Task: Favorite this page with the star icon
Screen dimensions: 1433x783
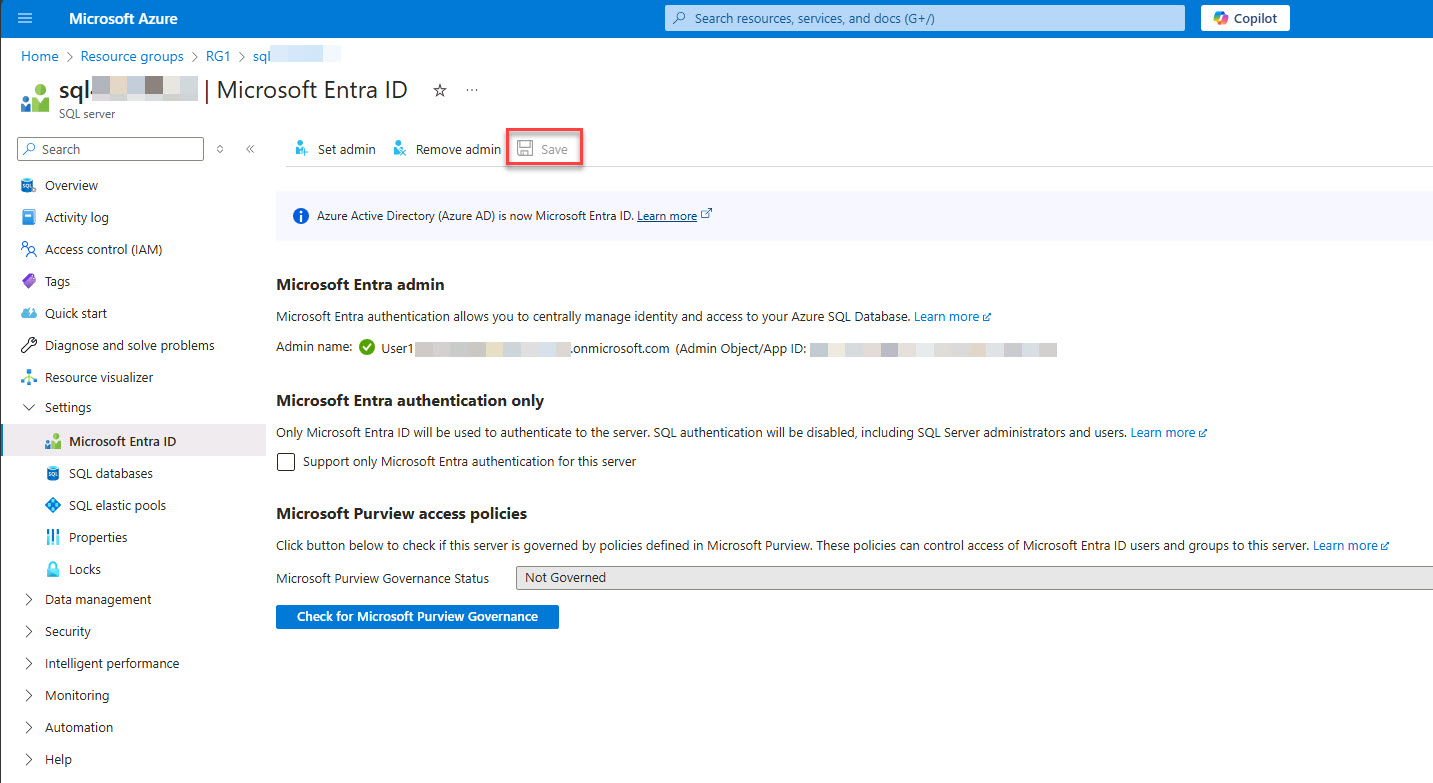Action: 439,91
